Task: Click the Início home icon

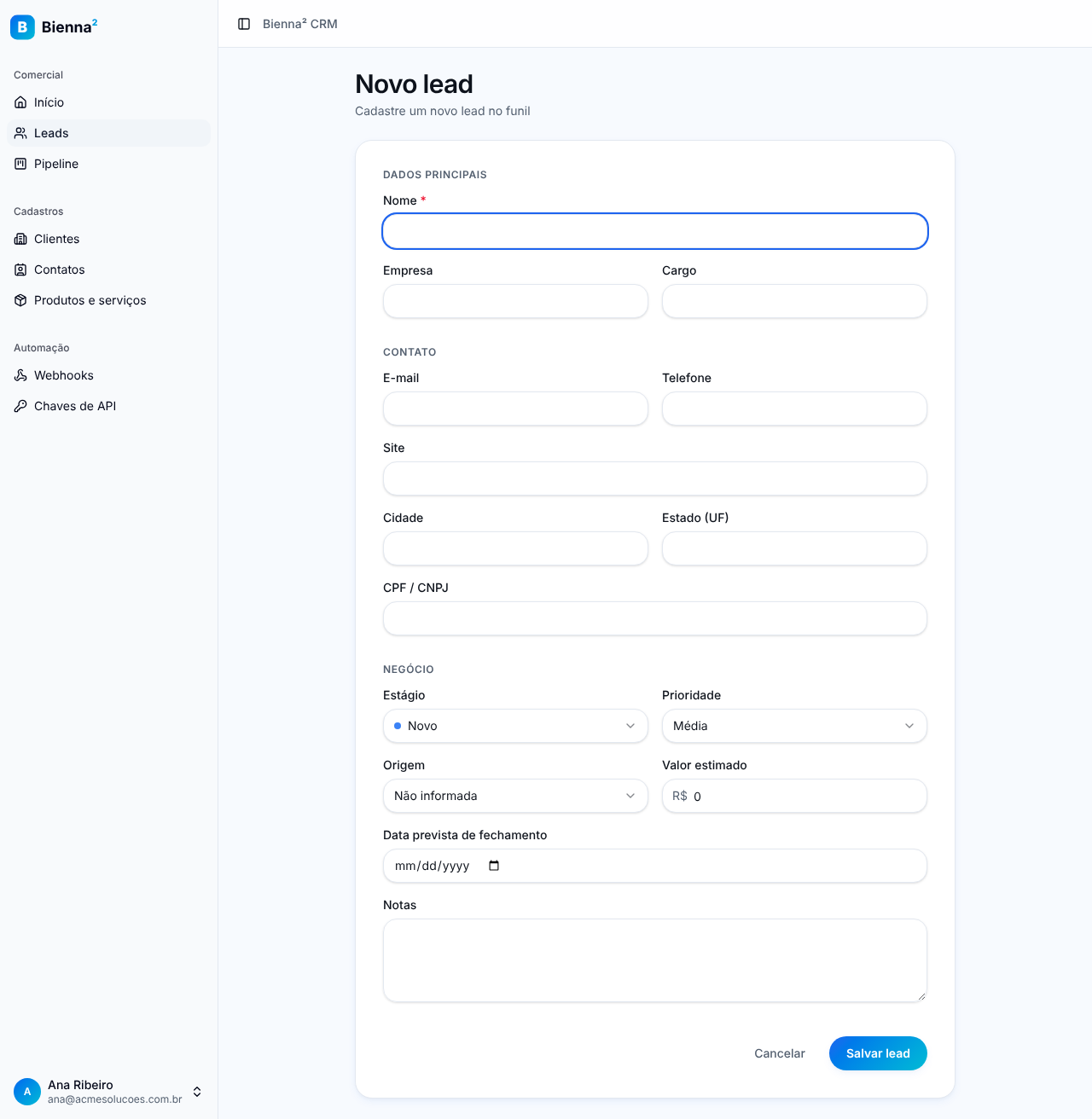Action: [20, 102]
